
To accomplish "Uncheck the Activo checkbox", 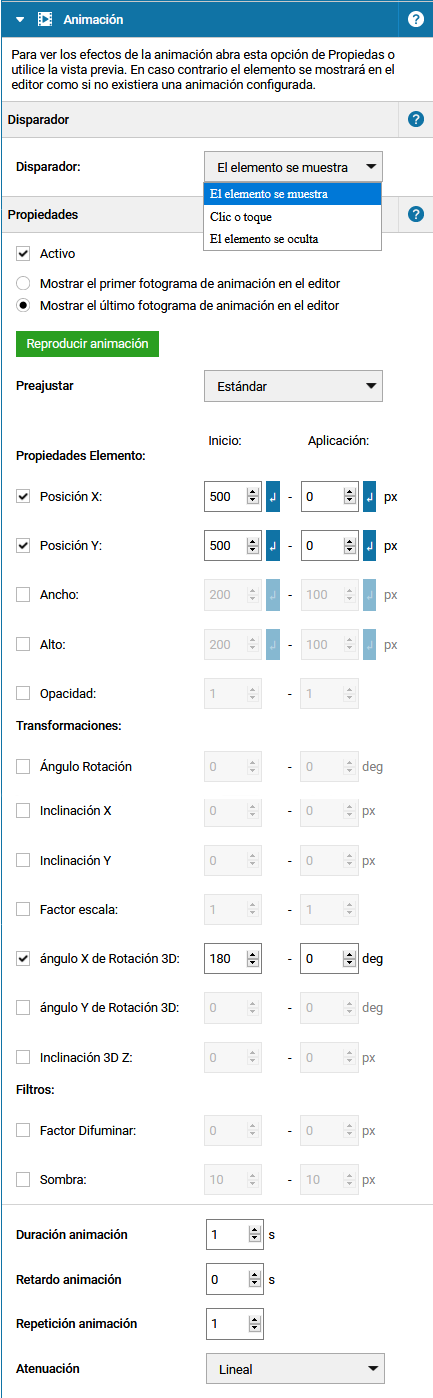I will (x=23, y=254).
